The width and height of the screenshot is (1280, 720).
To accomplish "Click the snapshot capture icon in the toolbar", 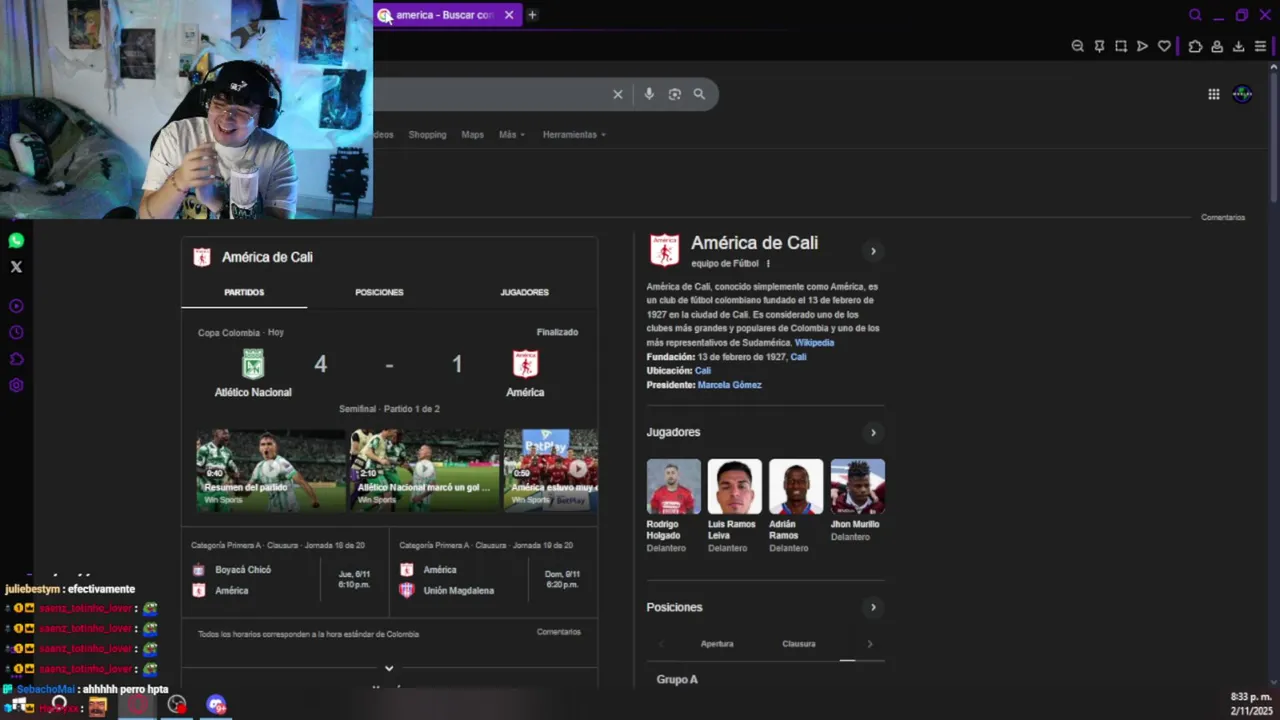I will [x=1121, y=46].
